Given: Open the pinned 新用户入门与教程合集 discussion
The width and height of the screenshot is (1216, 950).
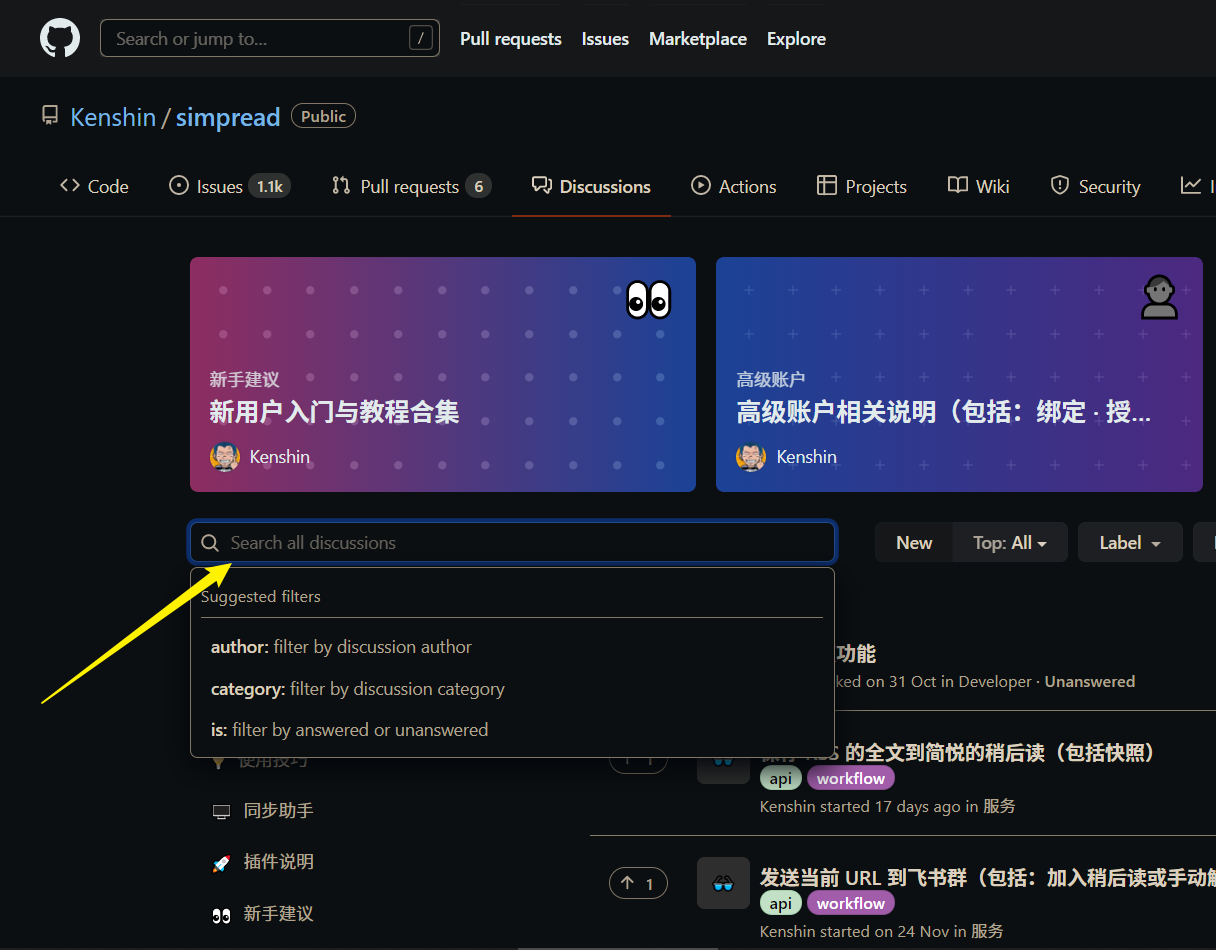Looking at the screenshot, I should tap(334, 412).
